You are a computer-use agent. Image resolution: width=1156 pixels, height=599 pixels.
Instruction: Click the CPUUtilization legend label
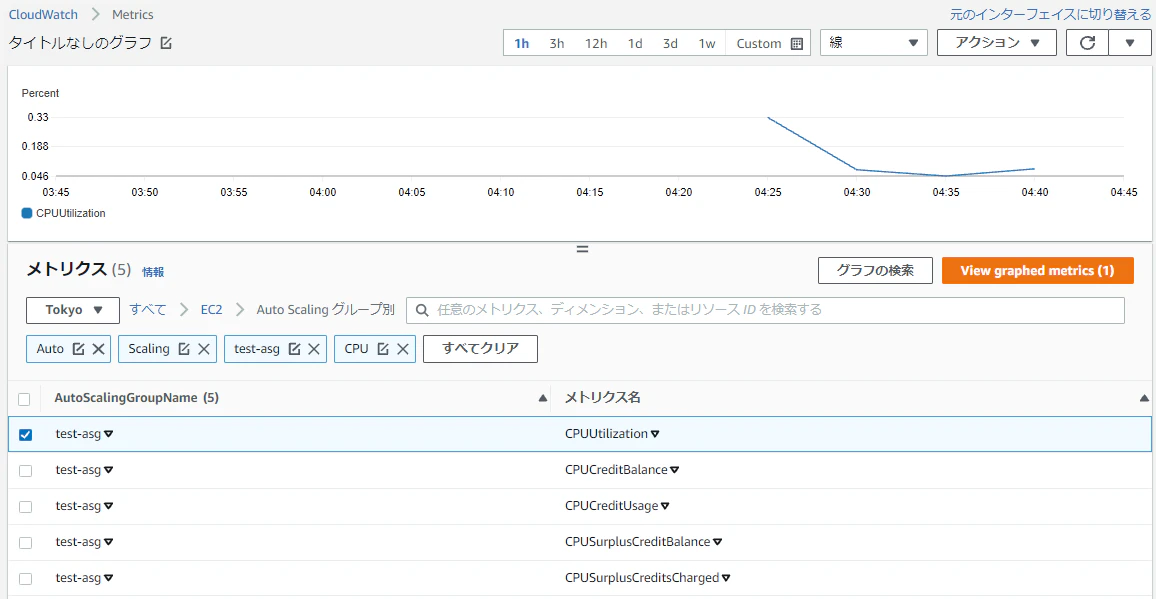tap(71, 213)
